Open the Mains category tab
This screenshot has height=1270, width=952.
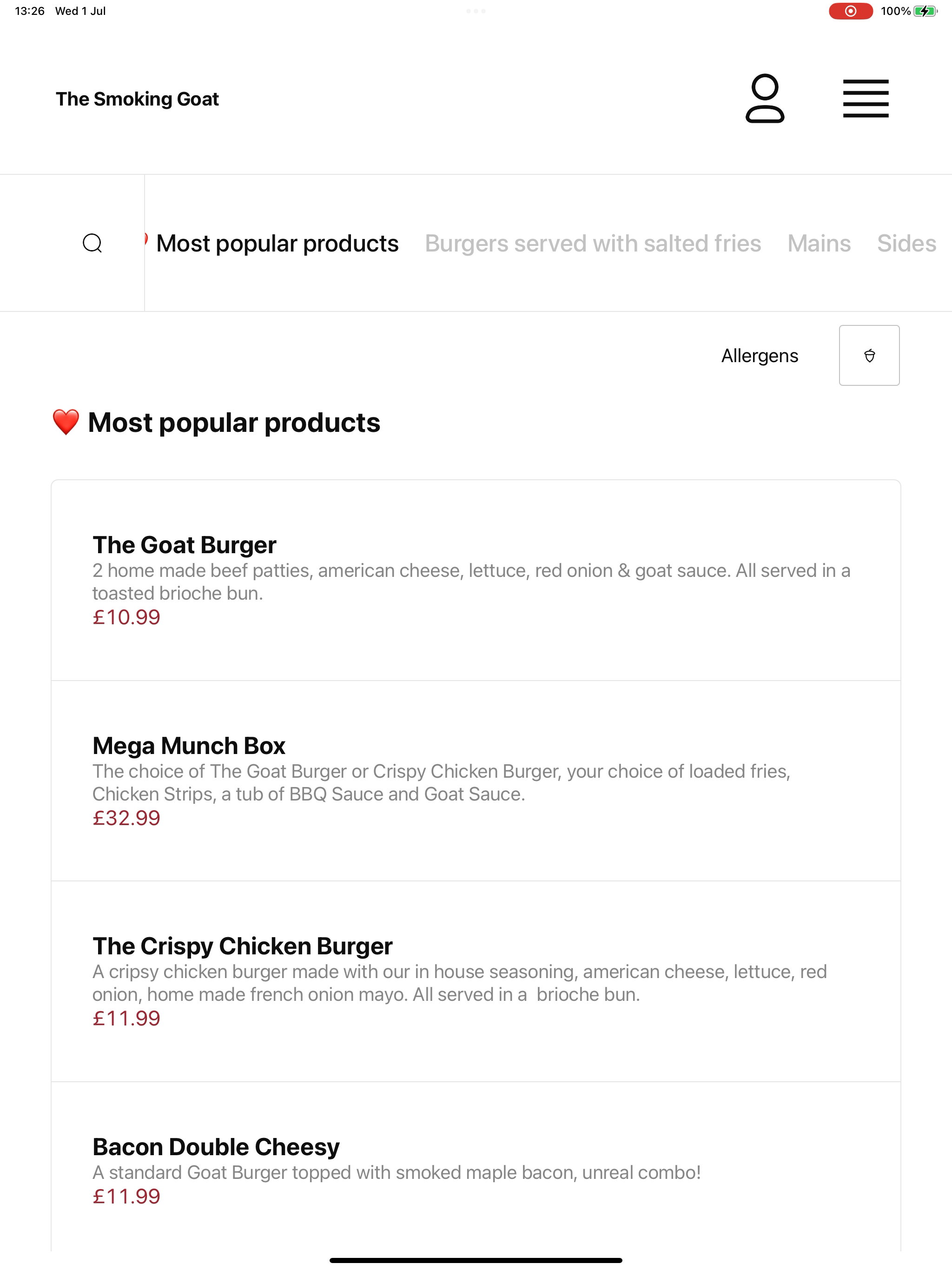tap(819, 244)
